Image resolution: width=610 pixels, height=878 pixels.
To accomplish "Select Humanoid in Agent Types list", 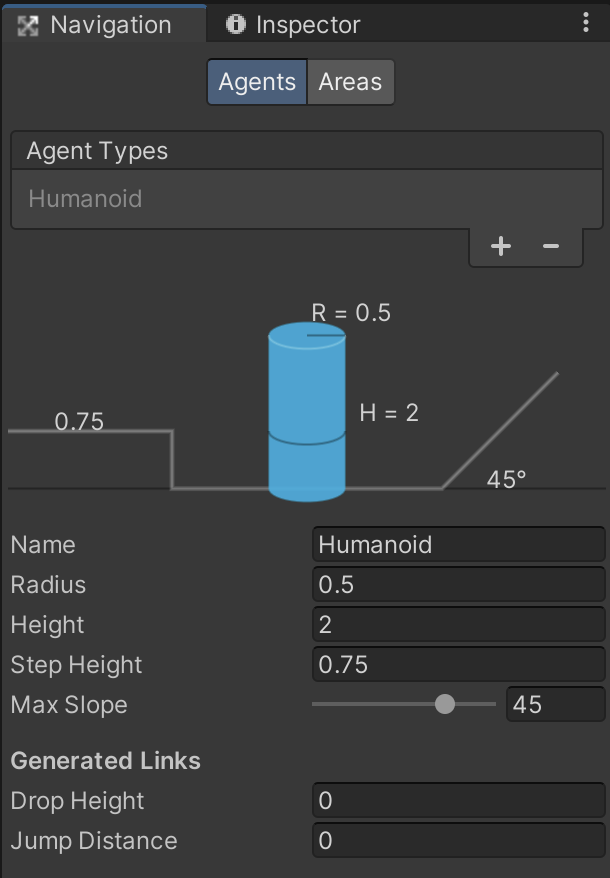I will pos(85,199).
